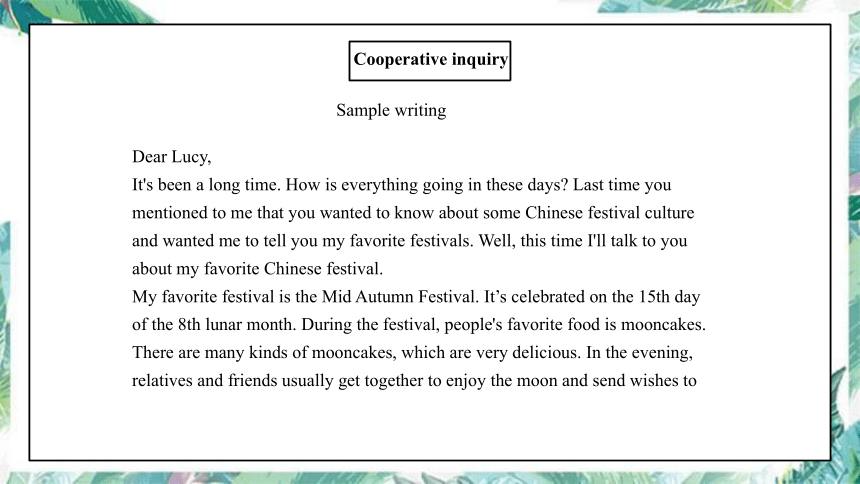This screenshot has height=484, width=860.
Task: Click the words I'll talk to you
Action: pyautogui.click(x=637, y=241)
